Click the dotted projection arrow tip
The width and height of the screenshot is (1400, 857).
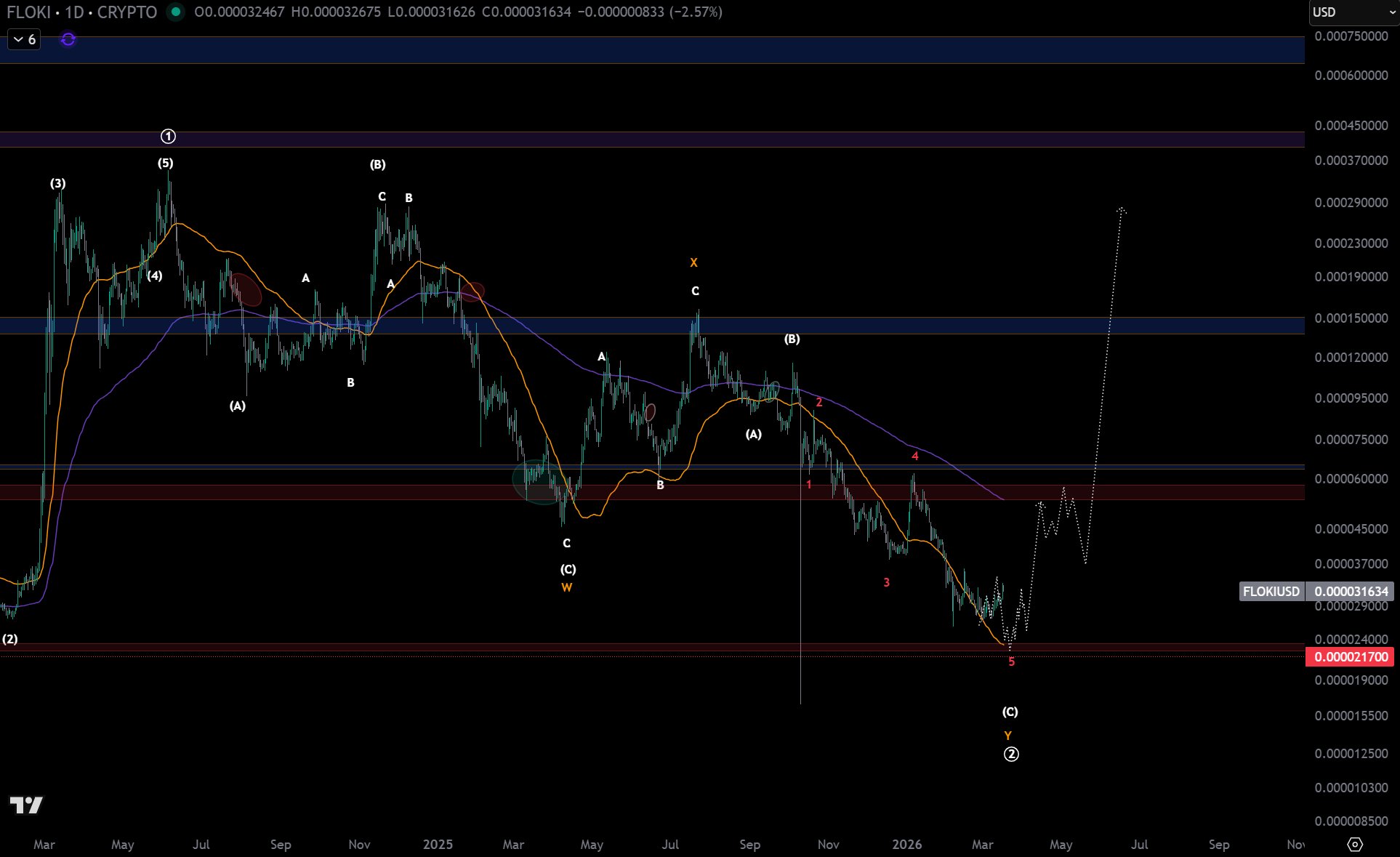[1122, 210]
